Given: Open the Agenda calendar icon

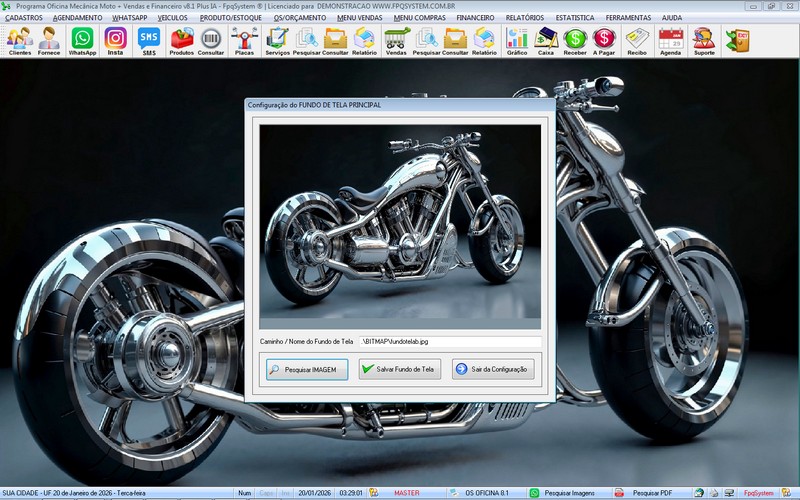Looking at the screenshot, I should (x=670, y=41).
